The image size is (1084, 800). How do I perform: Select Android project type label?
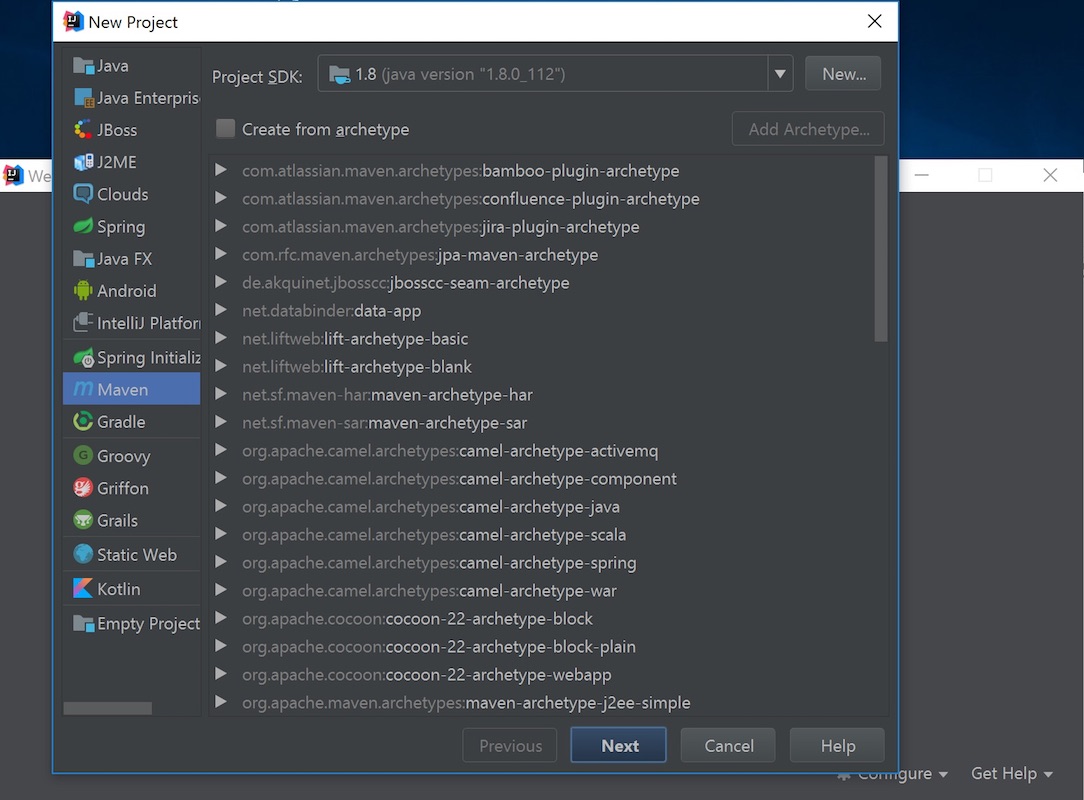pyautogui.click(x=127, y=290)
